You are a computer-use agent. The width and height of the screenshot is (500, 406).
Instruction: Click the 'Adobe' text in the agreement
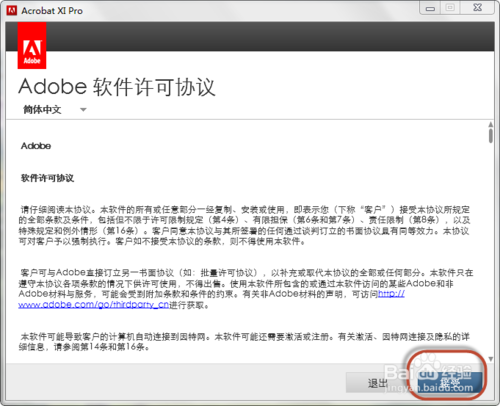(x=36, y=146)
